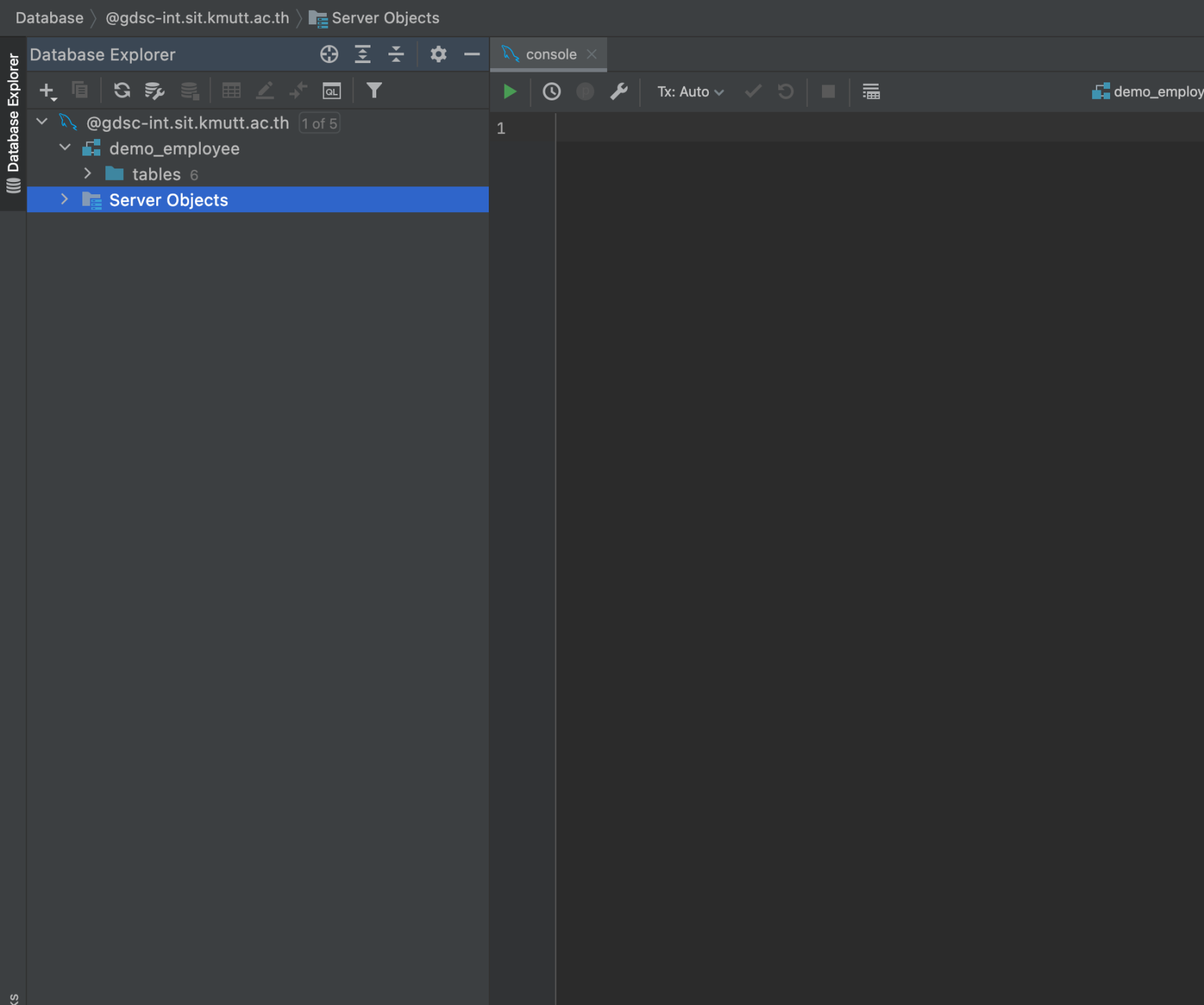1204x1005 pixels.
Task: Click the Select Opened File target icon
Action: point(329,54)
